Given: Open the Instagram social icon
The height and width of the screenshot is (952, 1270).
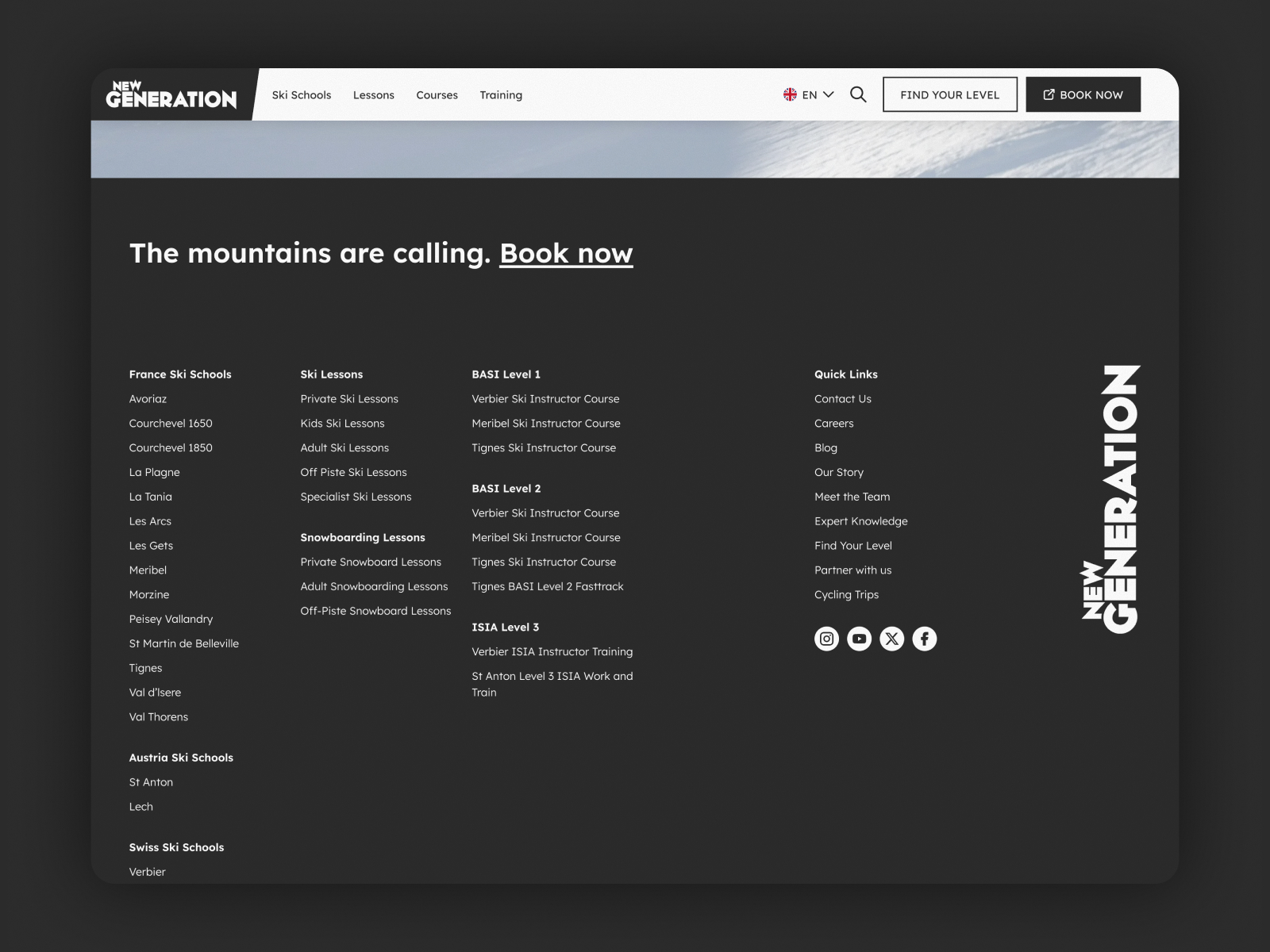Looking at the screenshot, I should coord(826,639).
